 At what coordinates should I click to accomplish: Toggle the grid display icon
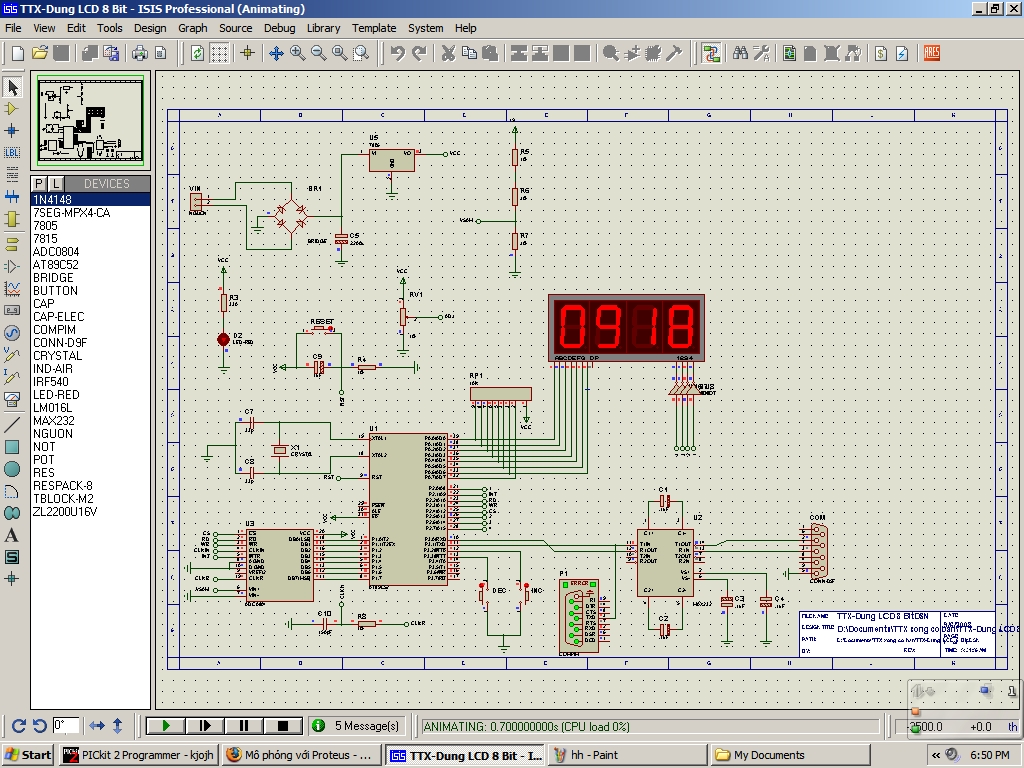coord(219,53)
